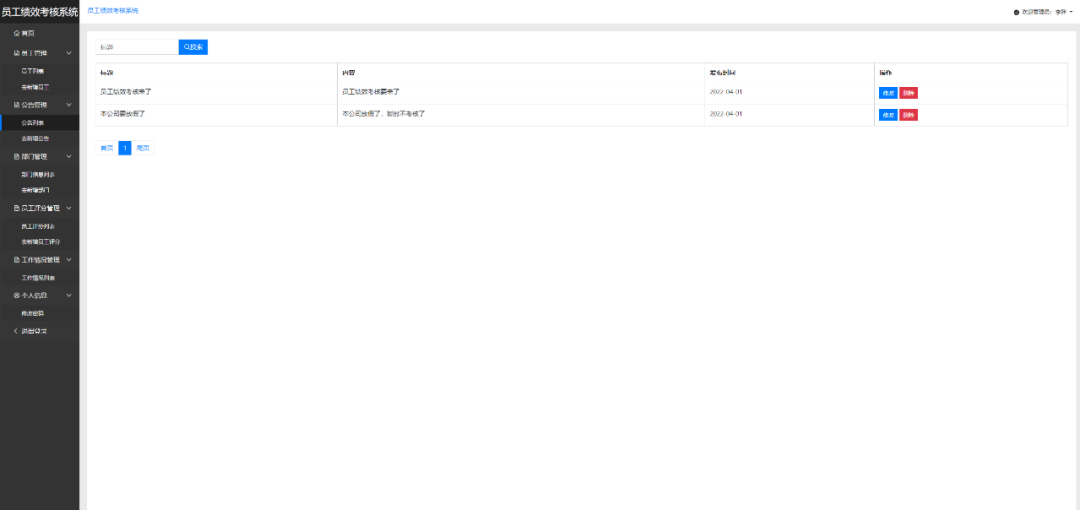The height and width of the screenshot is (510, 1080).
Task: Click the 工作情况管理 sidebar icon
Action: click(x=16, y=260)
